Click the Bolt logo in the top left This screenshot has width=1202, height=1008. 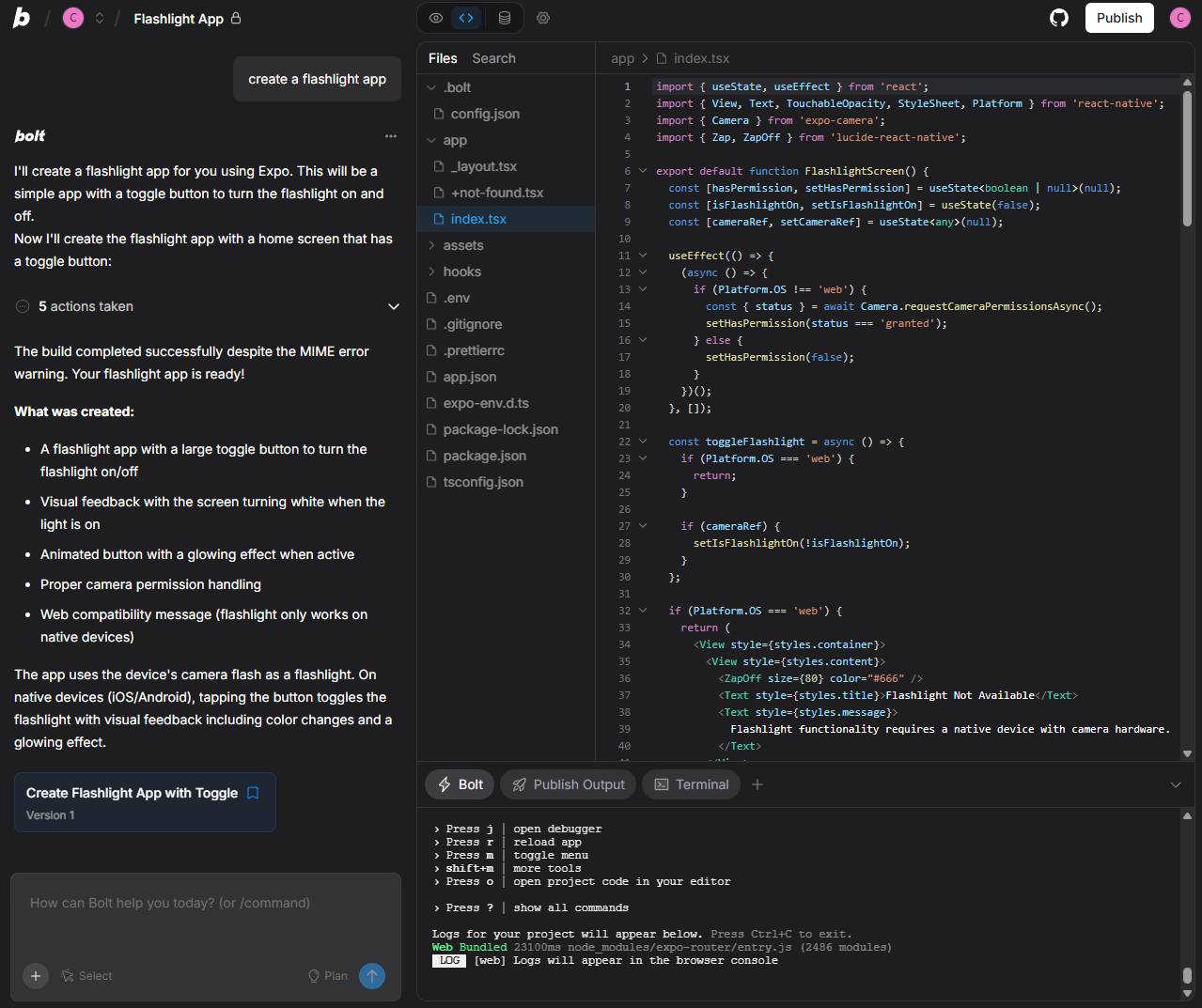click(21, 17)
